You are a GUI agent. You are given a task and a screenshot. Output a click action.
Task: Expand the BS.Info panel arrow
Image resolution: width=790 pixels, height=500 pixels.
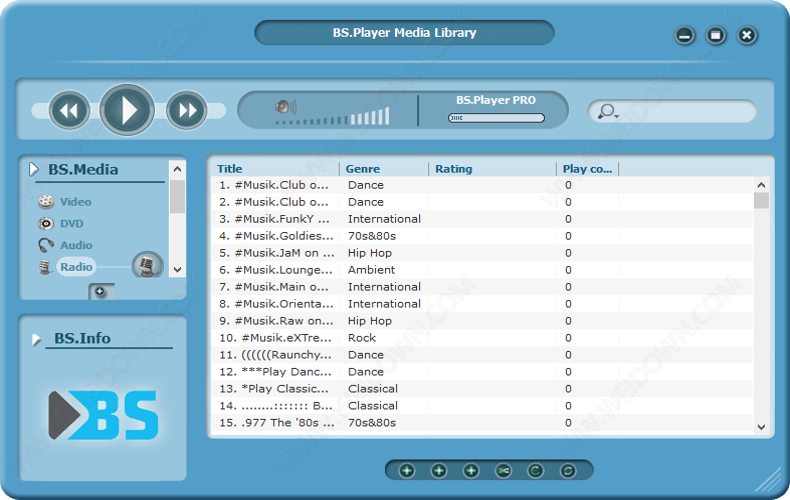click(36, 339)
